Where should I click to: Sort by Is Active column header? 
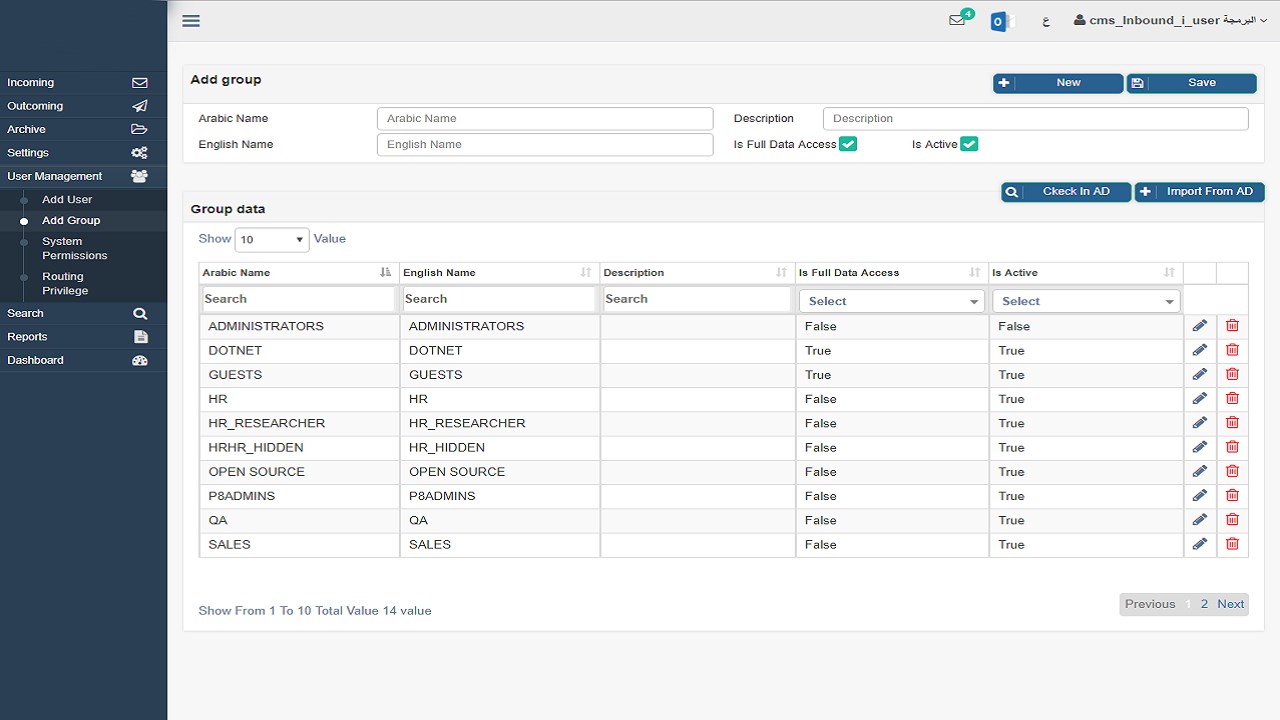pyautogui.click(x=1086, y=273)
